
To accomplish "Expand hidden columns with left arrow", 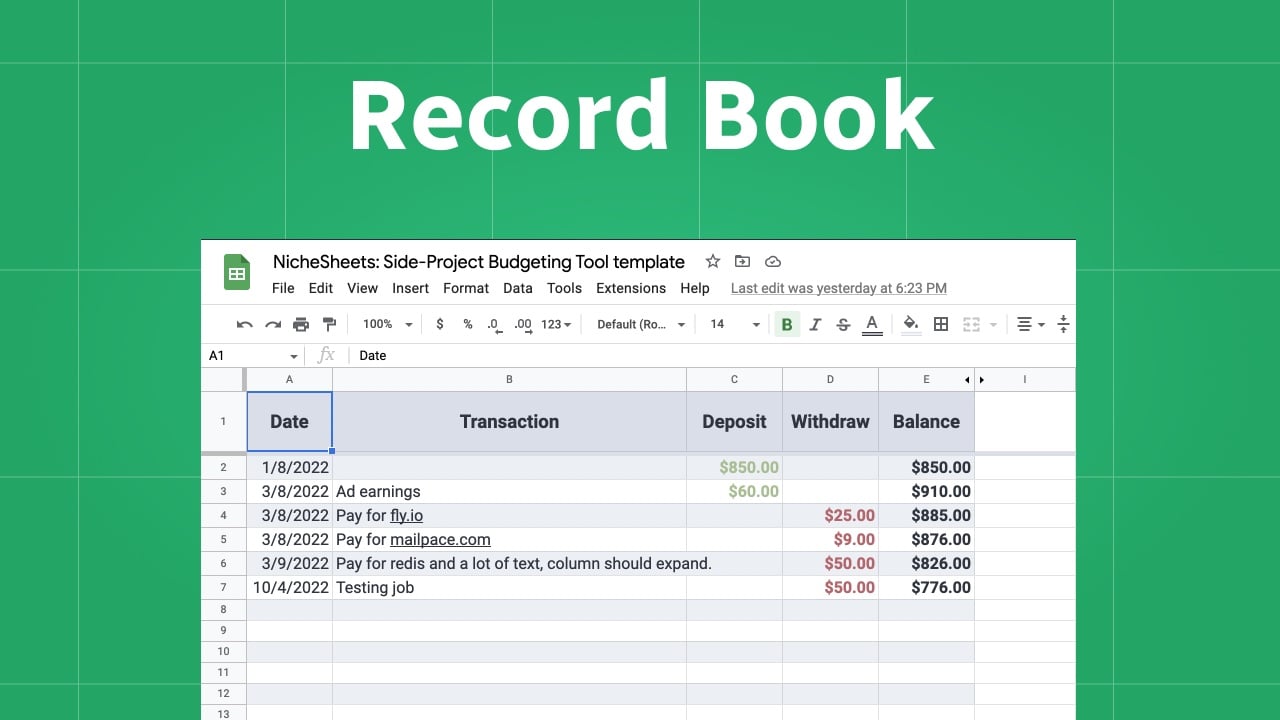I will [x=967, y=380].
